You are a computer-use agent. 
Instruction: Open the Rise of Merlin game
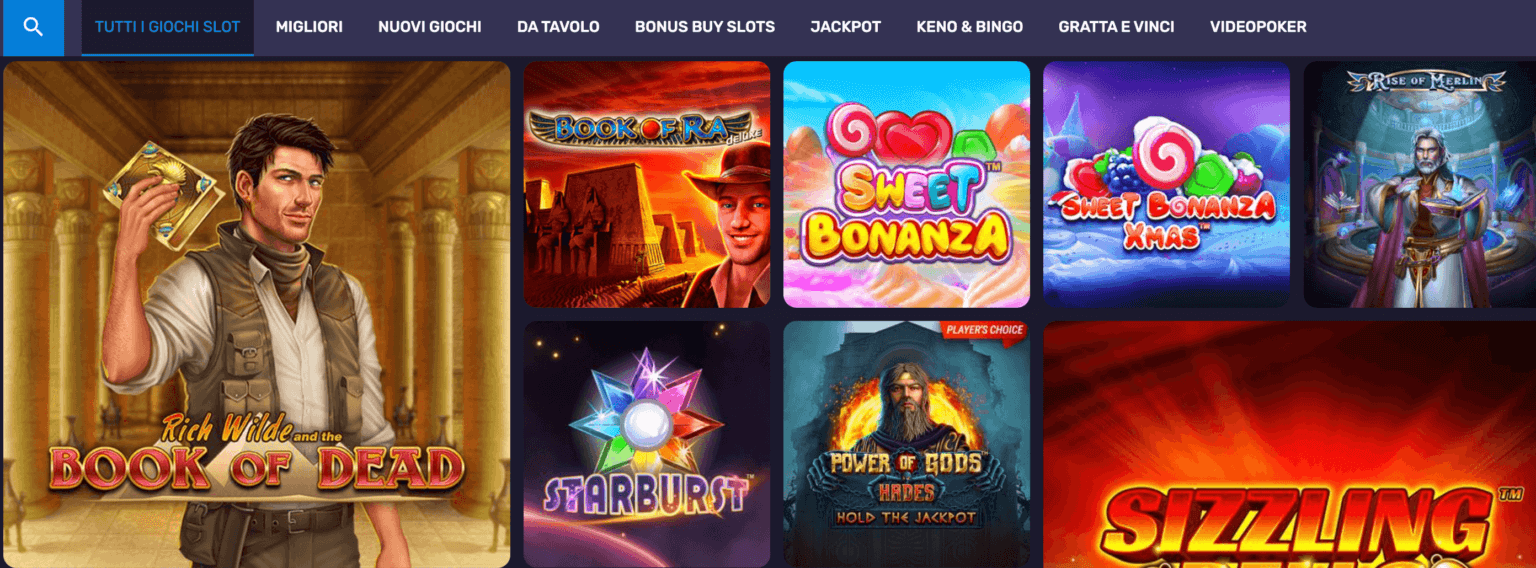[1420, 184]
